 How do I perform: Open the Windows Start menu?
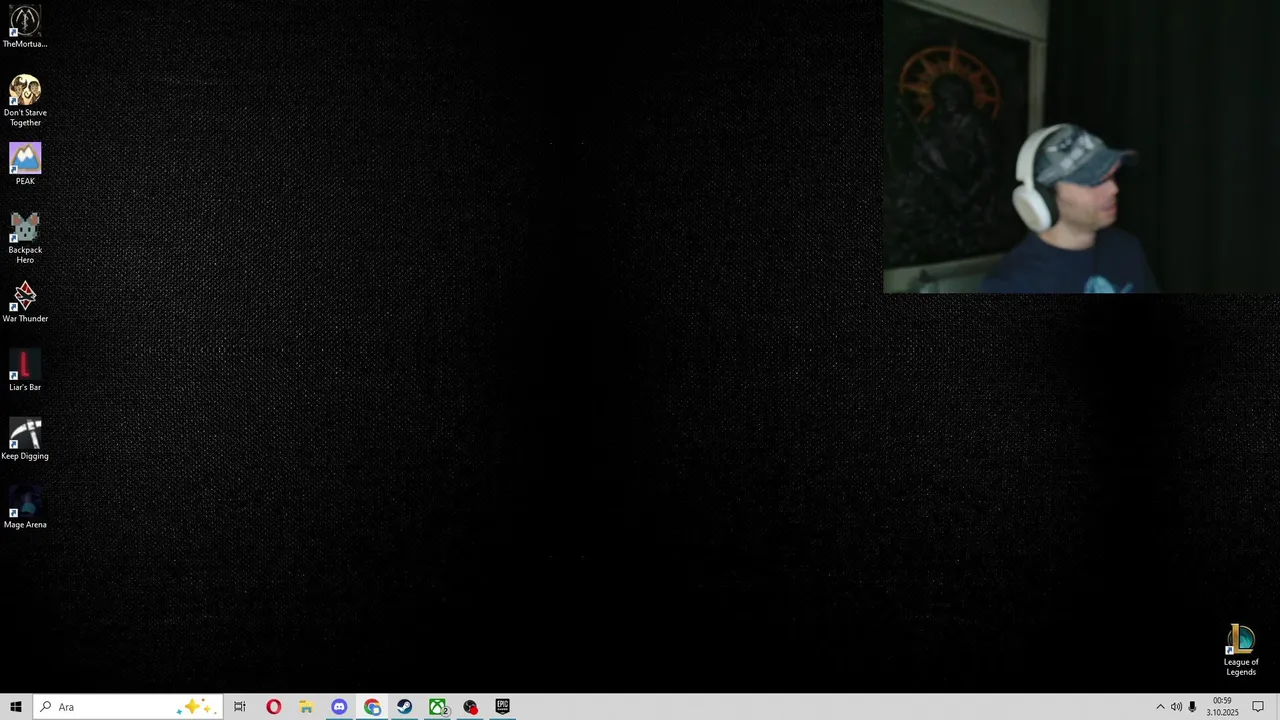[16, 707]
